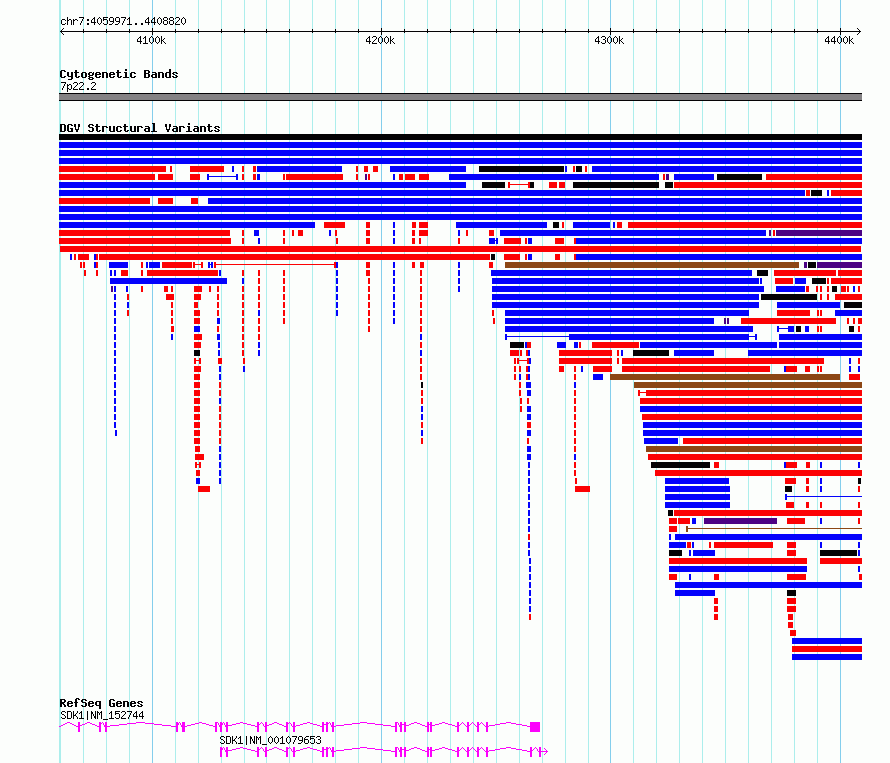
Task: Click the 4100k ruler tick label
Action: [152, 40]
